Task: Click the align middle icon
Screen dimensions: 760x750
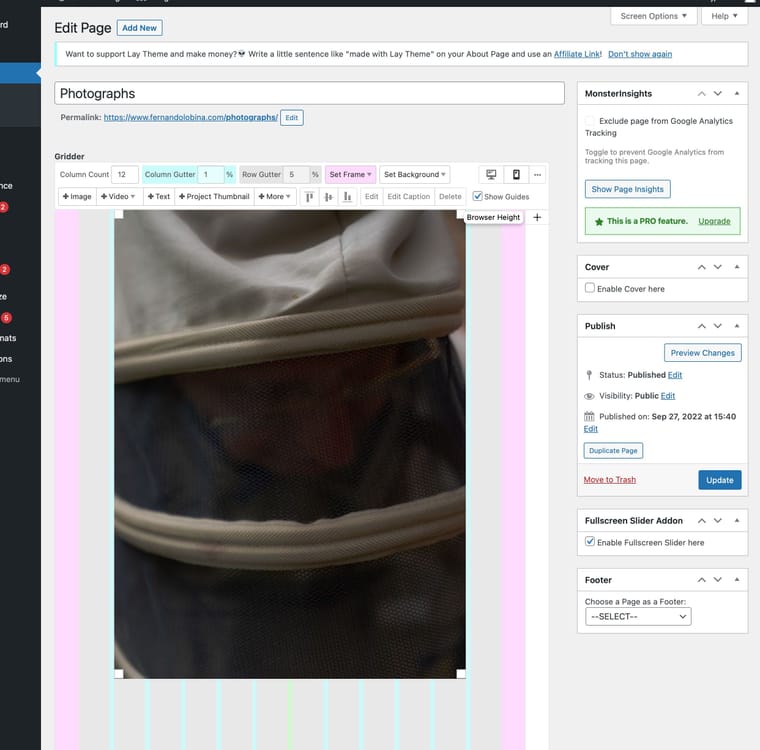Action: point(328,197)
